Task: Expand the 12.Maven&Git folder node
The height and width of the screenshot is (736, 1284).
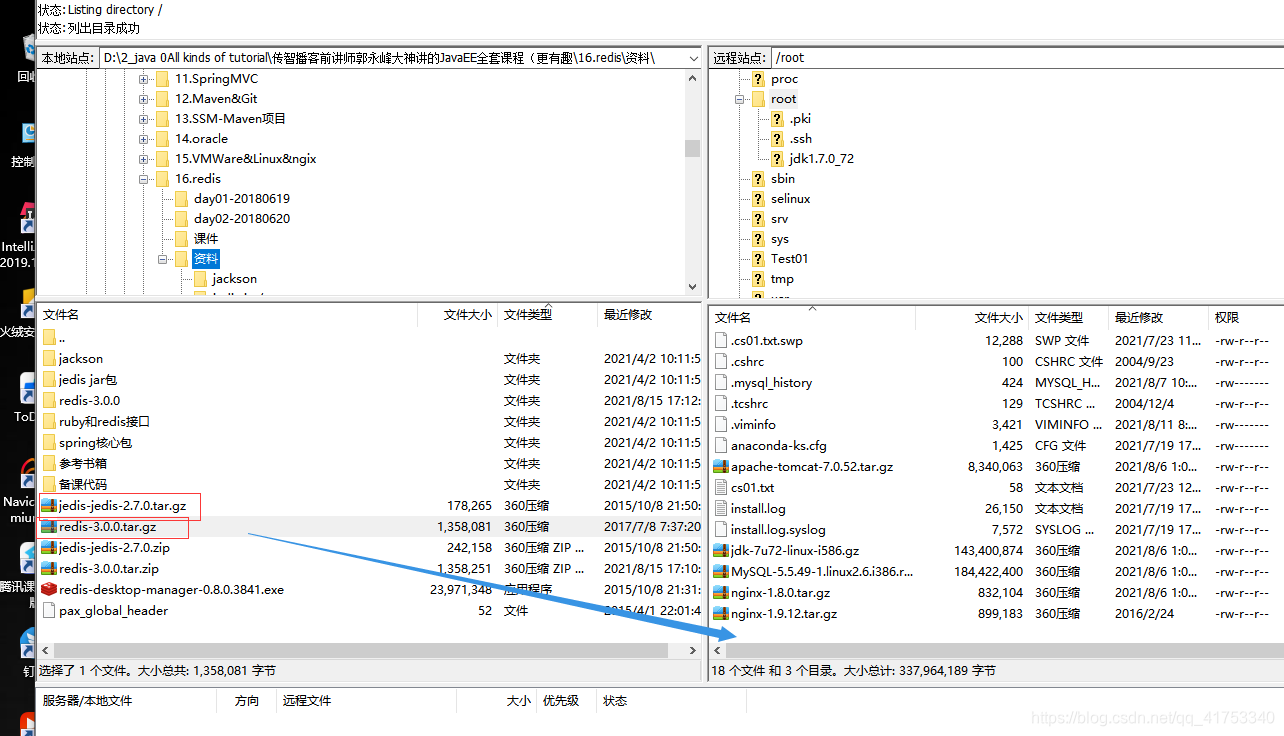Action: [144, 99]
